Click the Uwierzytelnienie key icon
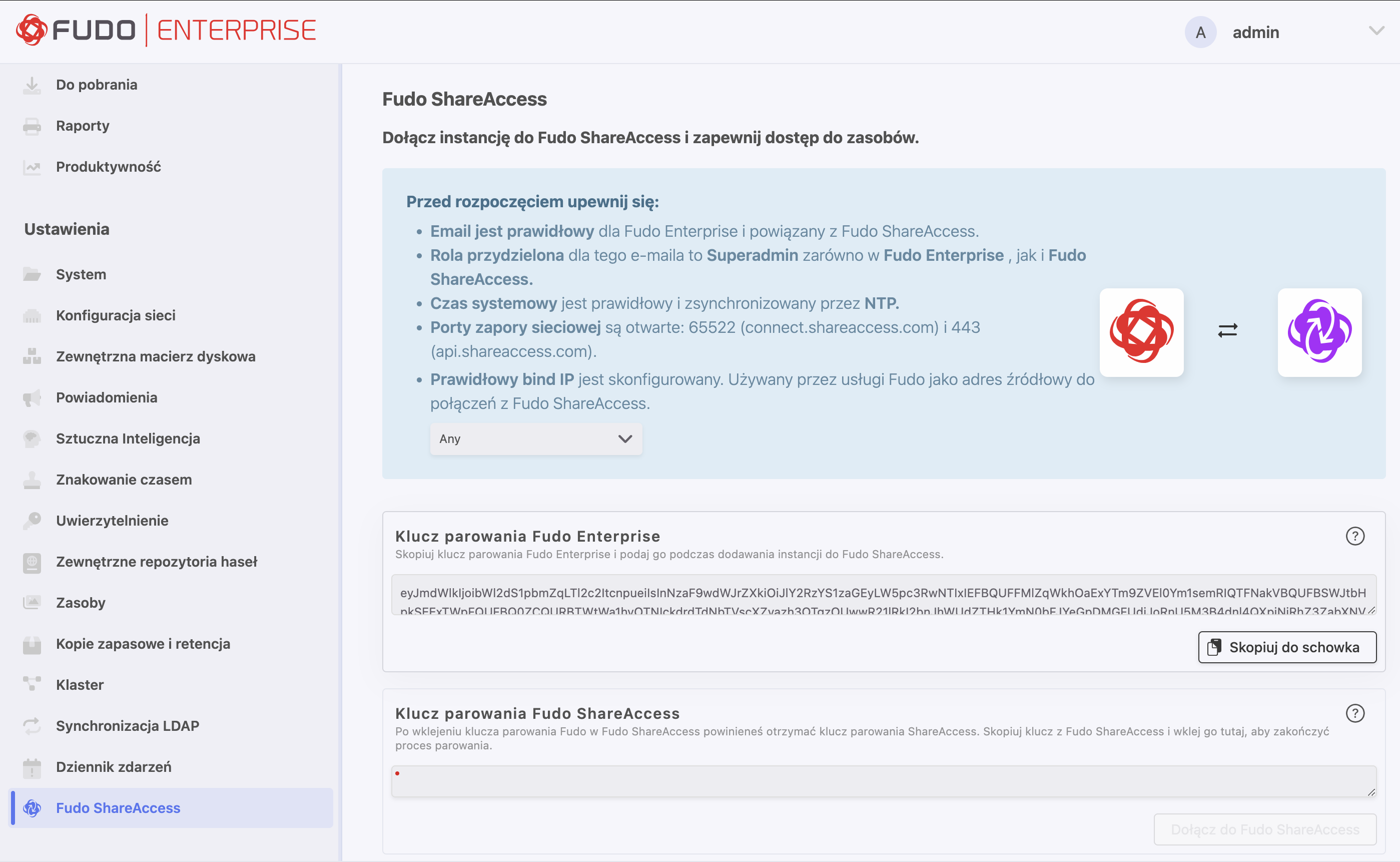1400x862 pixels. (32, 521)
